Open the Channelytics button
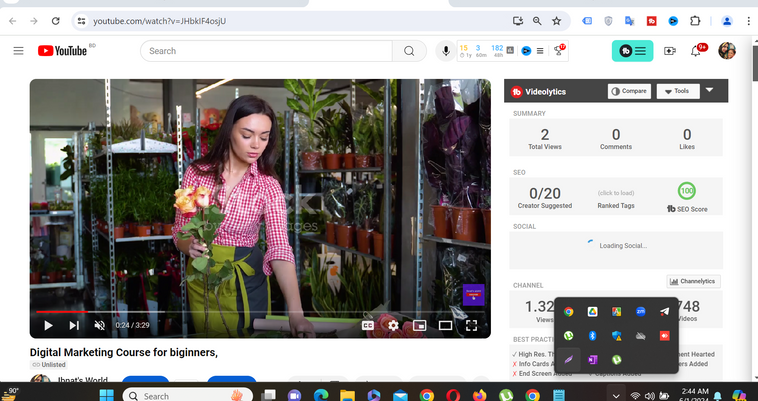 tap(692, 282)
